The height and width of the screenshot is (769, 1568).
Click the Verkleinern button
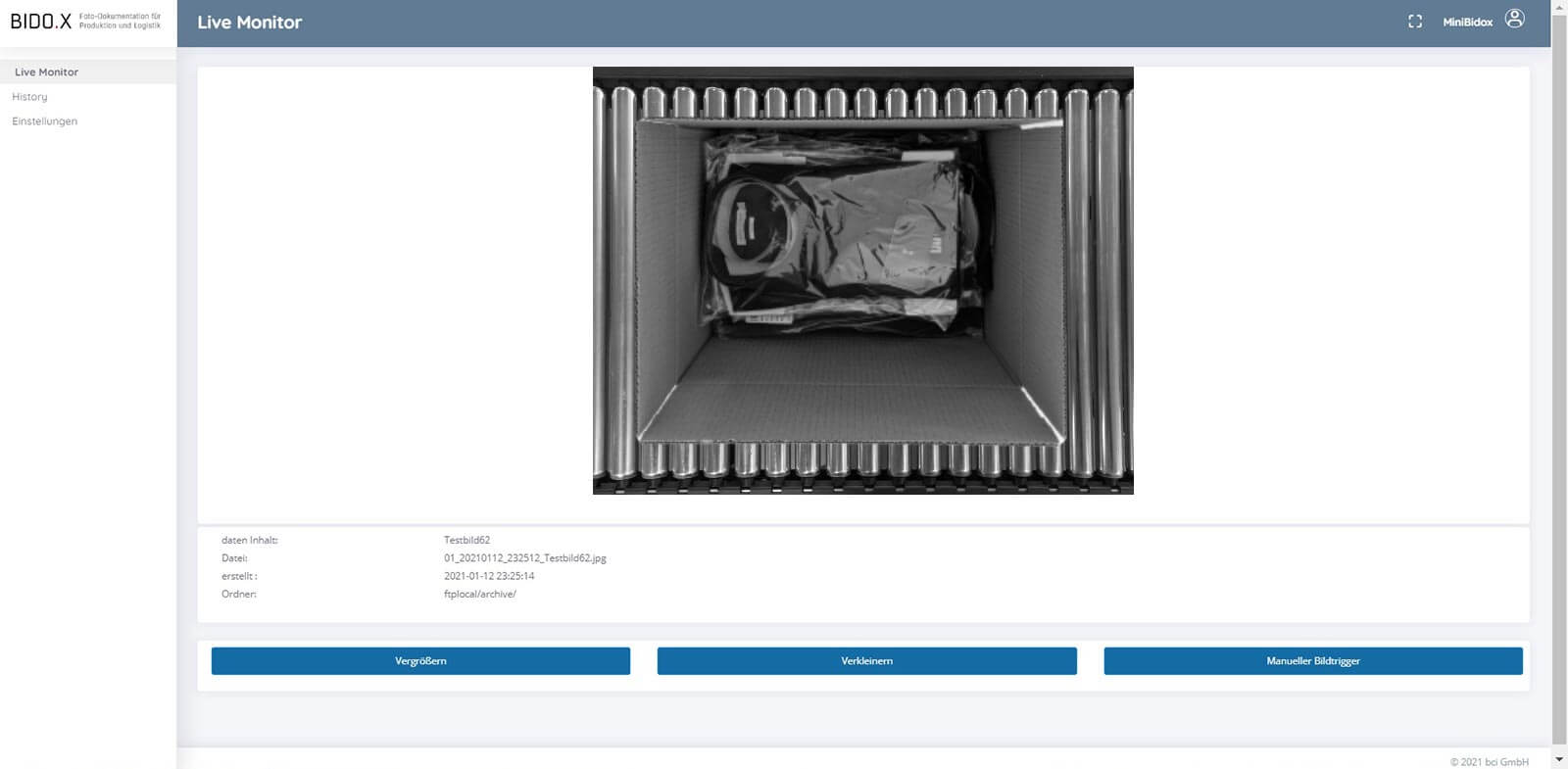coord(866,661)
